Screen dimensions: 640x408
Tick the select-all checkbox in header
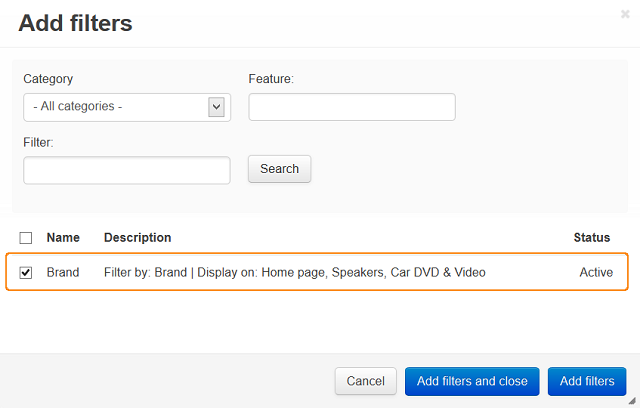pos(26,238)
